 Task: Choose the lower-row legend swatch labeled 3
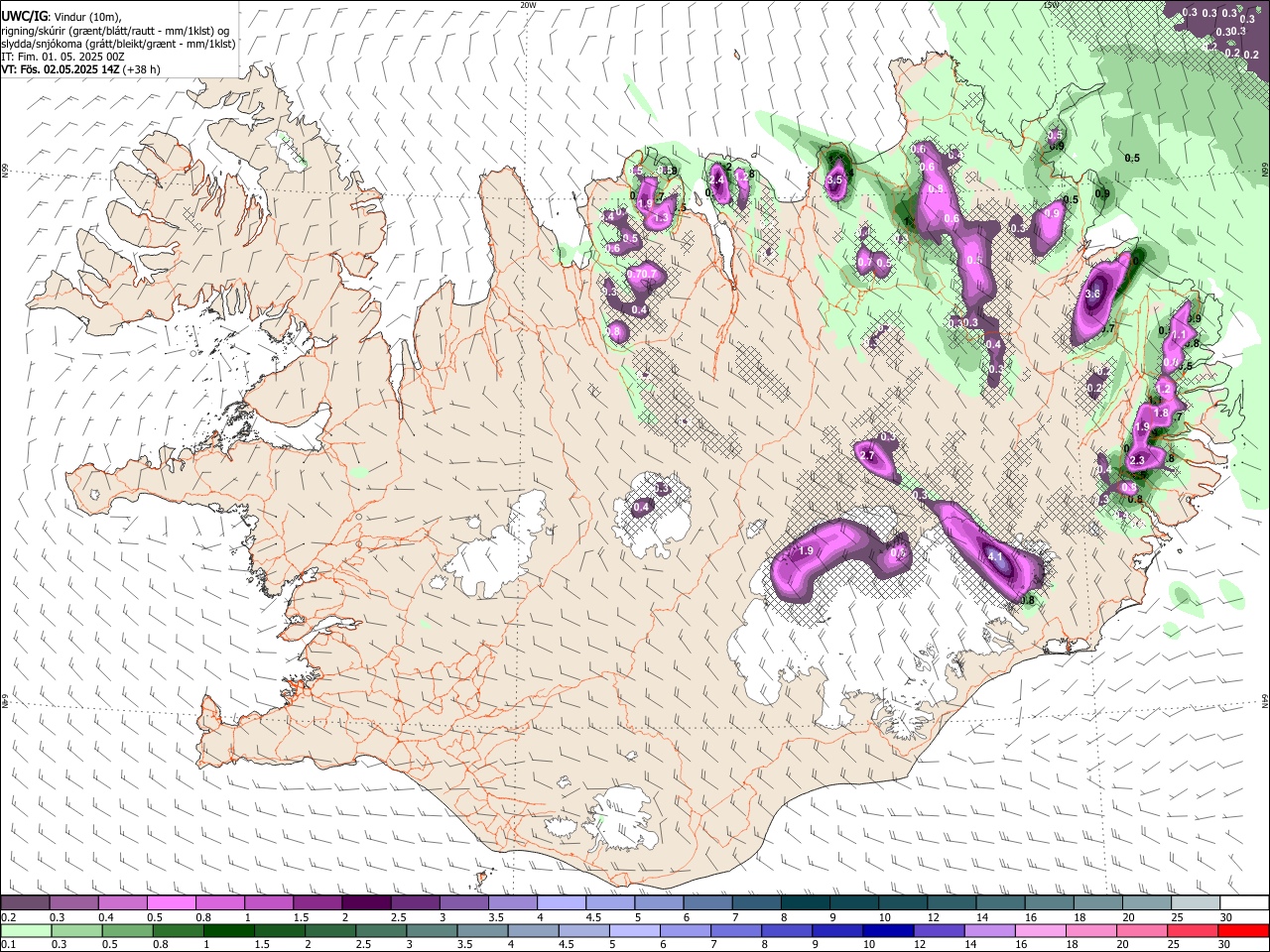pyautogui.click(x=432, y=930)
